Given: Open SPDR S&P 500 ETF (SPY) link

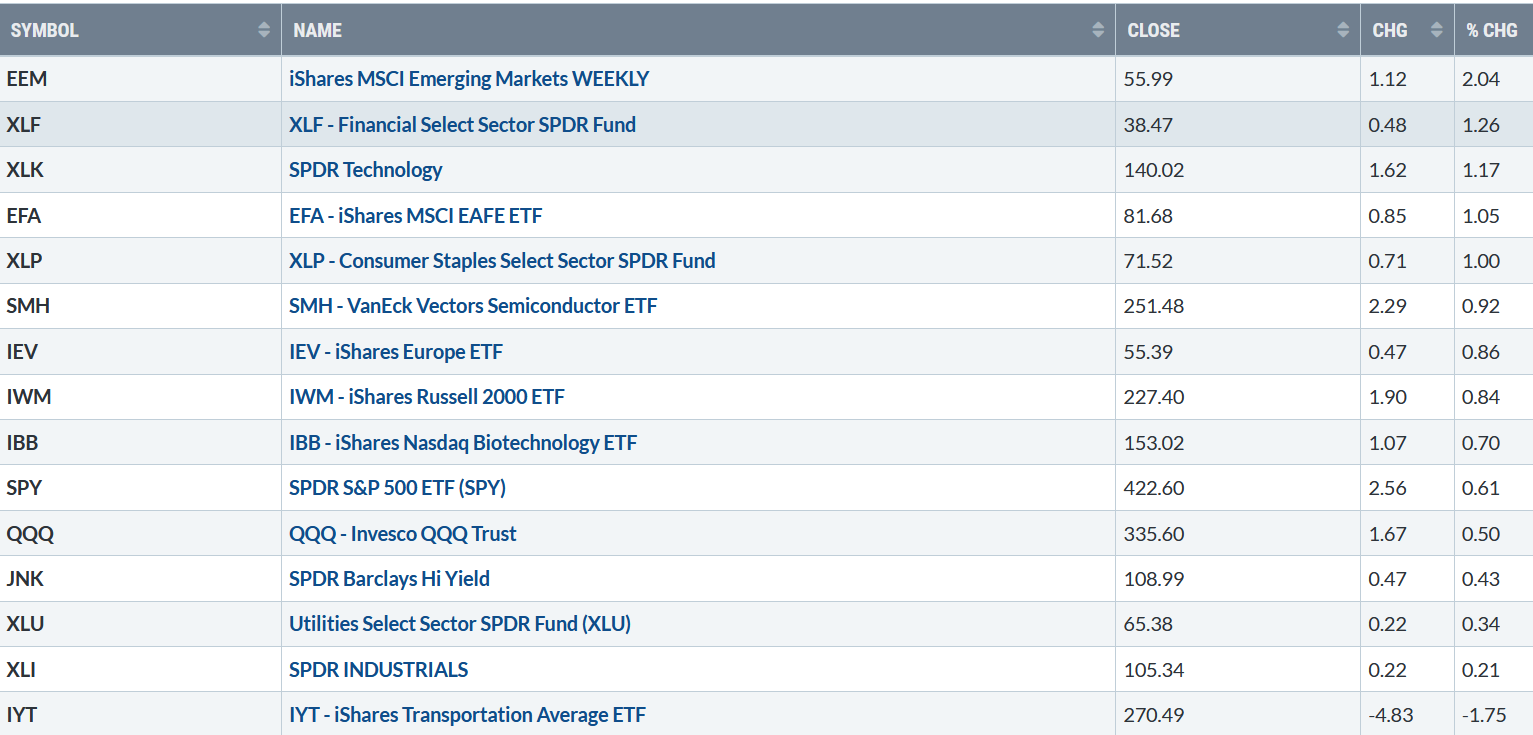Looking at the screenshot, I should (x=397, y=488).
